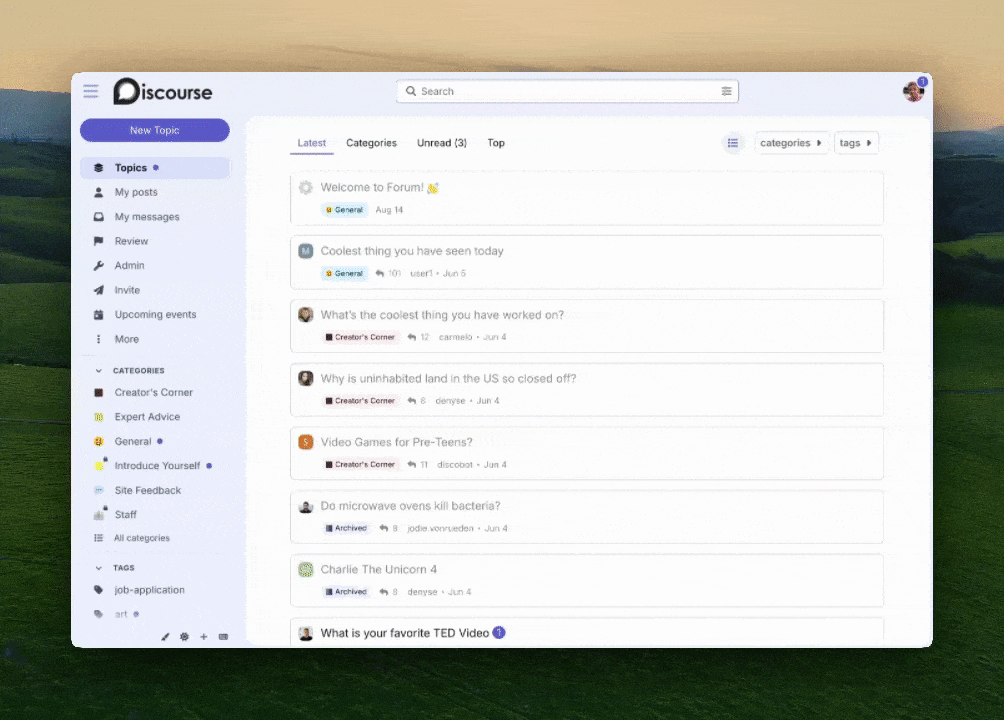Open your profile avatar with notification badge
Image resolution: width=1004 pixels, height=720 pixels.
(913, 91)
